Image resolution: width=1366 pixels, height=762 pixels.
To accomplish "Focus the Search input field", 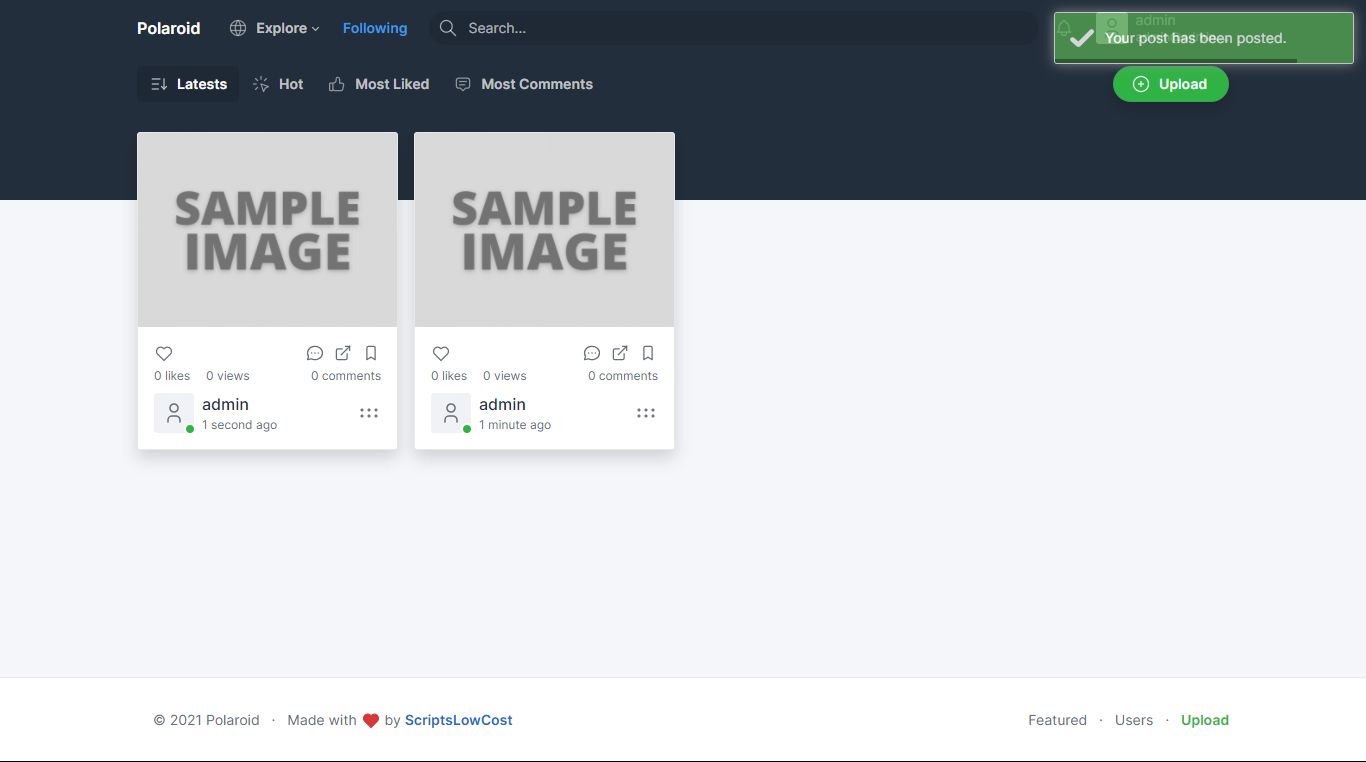I will tap(740, 28).
